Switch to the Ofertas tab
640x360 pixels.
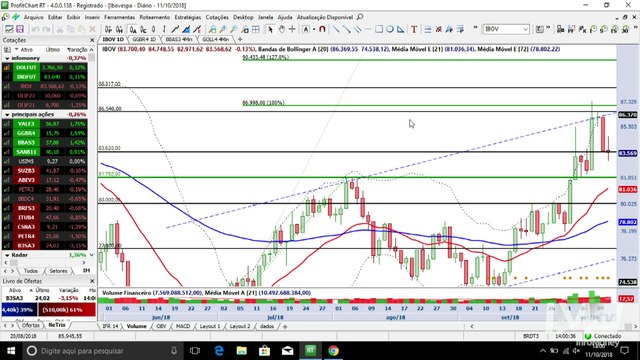tap(30, 325)
